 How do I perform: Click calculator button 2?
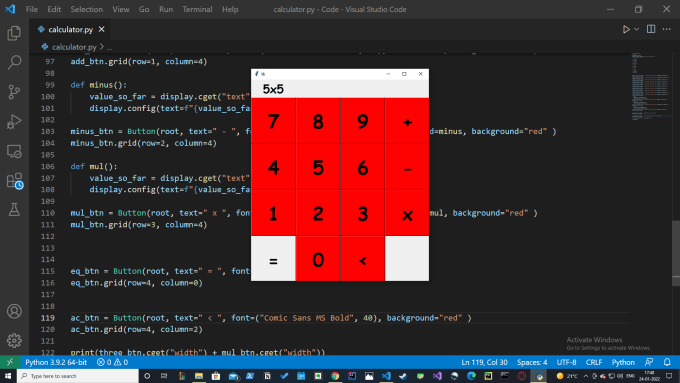(318, 213)
